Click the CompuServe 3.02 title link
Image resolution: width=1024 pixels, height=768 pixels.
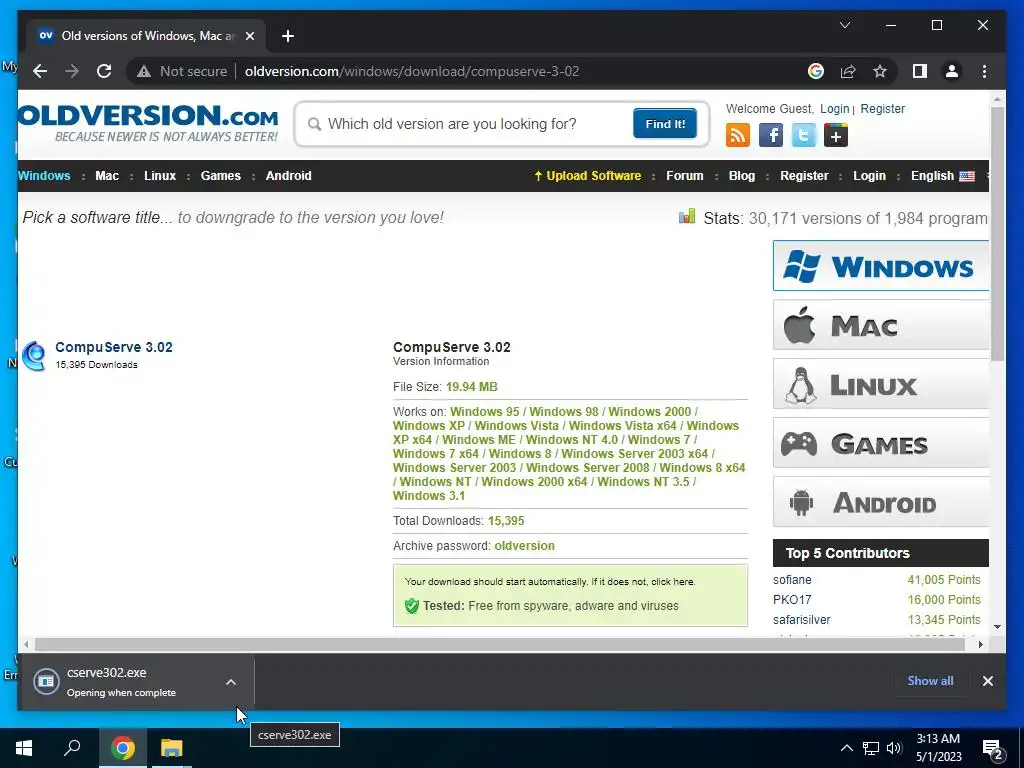(114, 347)
